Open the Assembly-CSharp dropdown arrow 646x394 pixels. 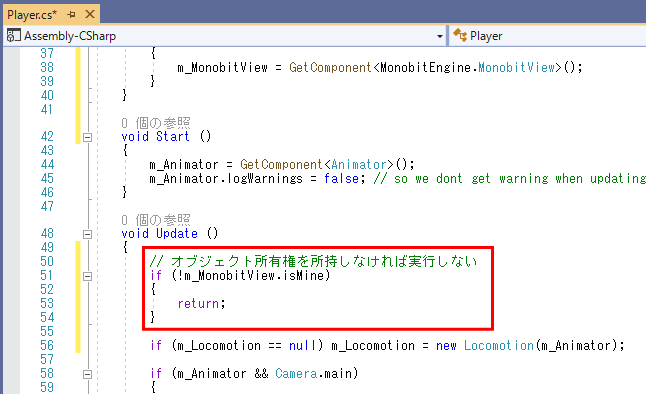[440, 36]
